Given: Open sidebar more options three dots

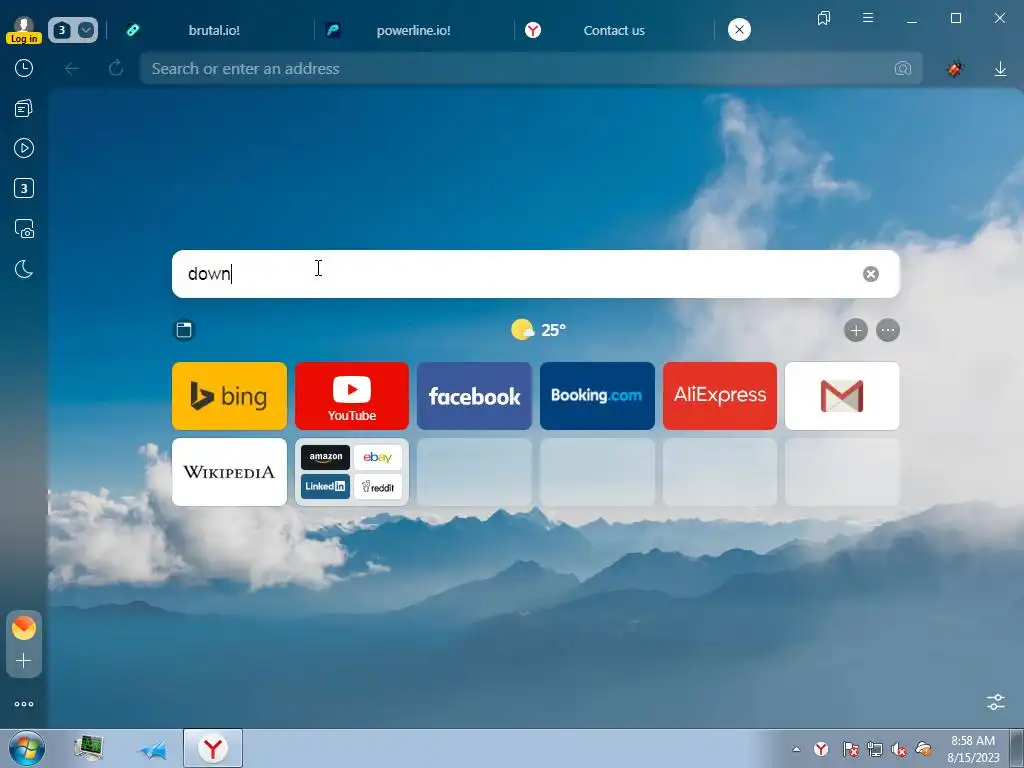Looking at the screenshot, I should (24, 704).
